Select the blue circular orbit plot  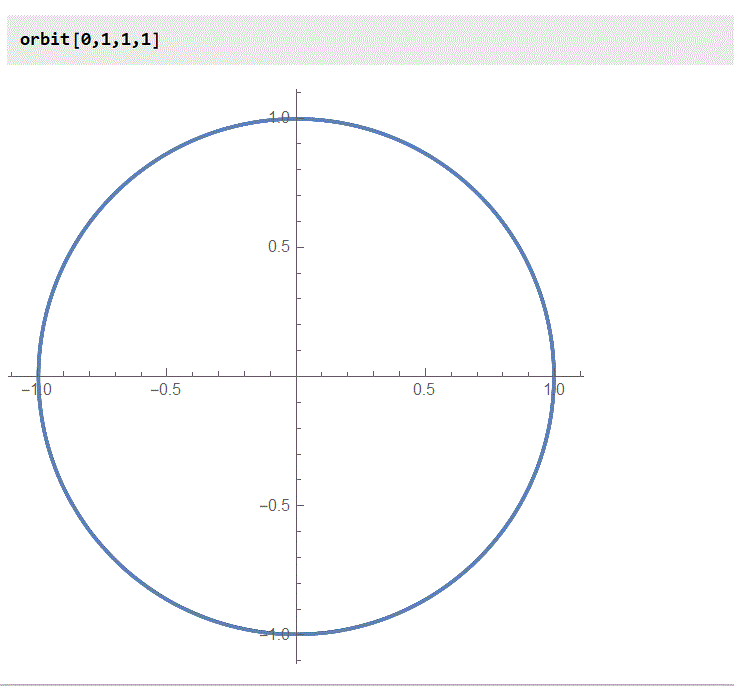296,376
